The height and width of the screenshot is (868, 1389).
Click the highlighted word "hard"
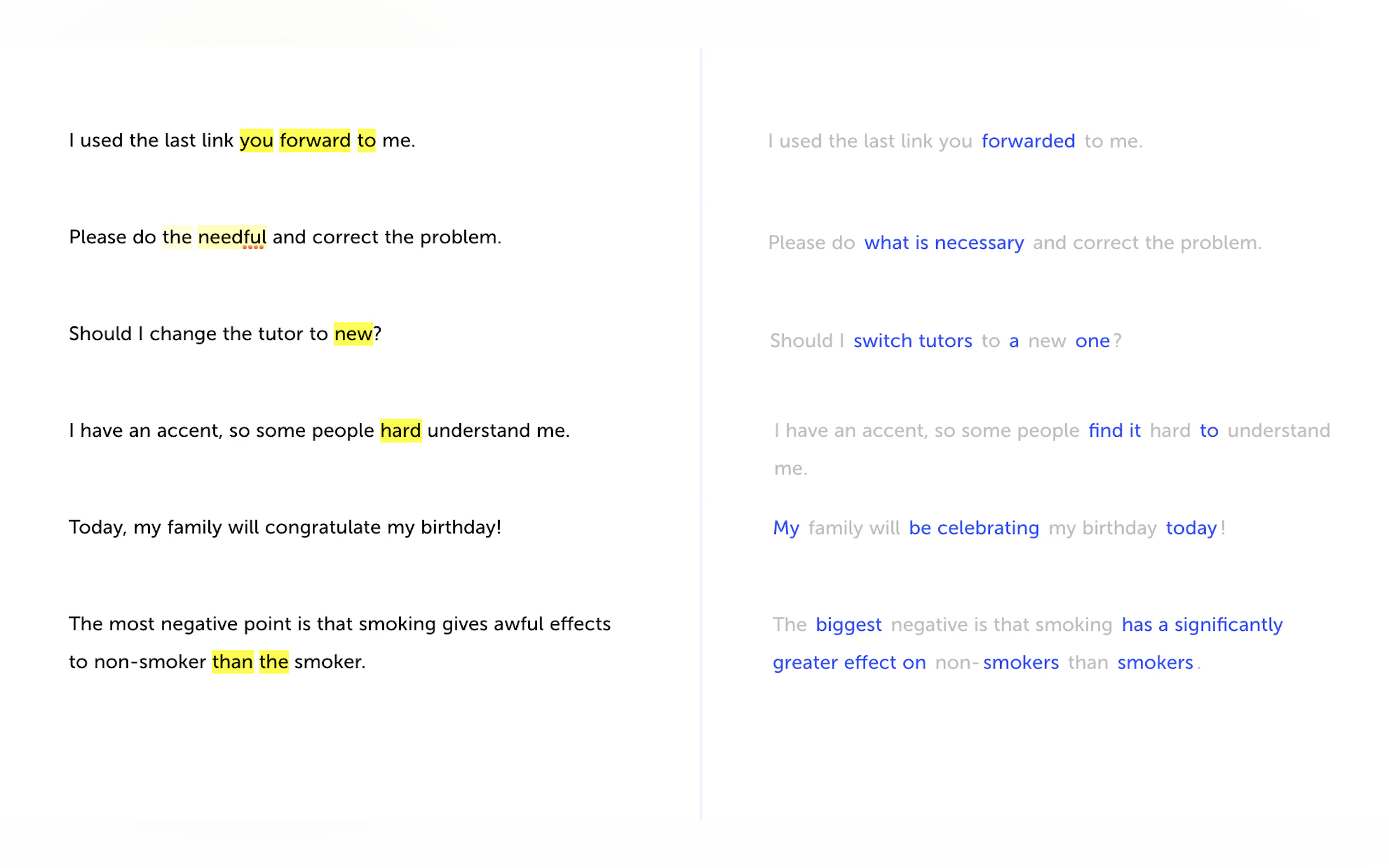[x=400, y=430]
